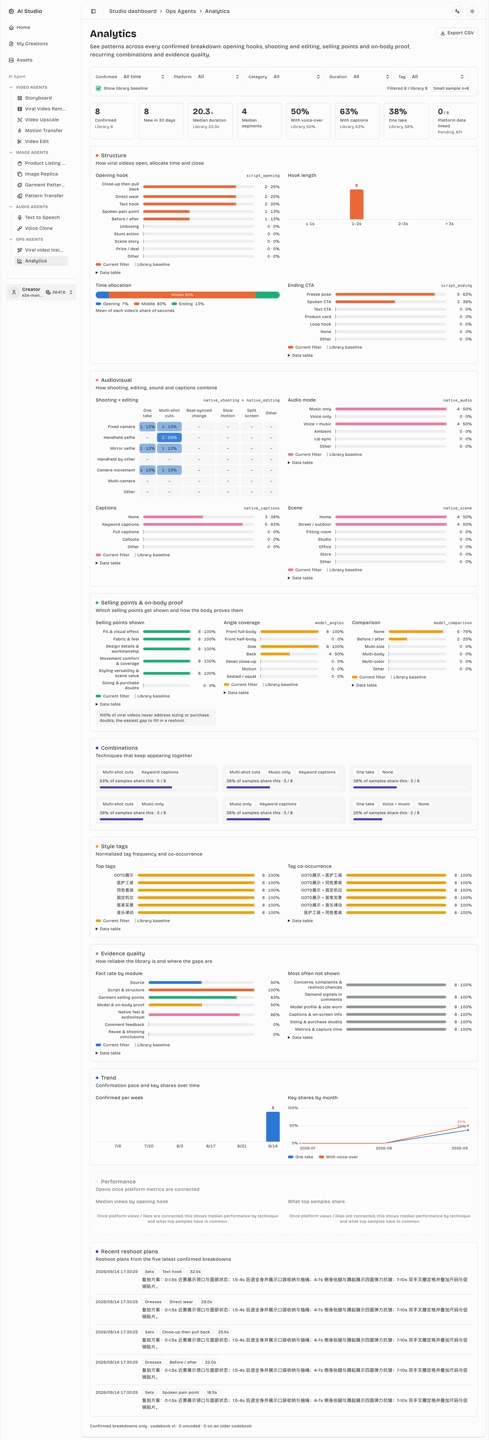The height and width of the screenshot is (1440, 489).
Task: Open Analytics in the Ops Agents list
Action: [42, 261]
